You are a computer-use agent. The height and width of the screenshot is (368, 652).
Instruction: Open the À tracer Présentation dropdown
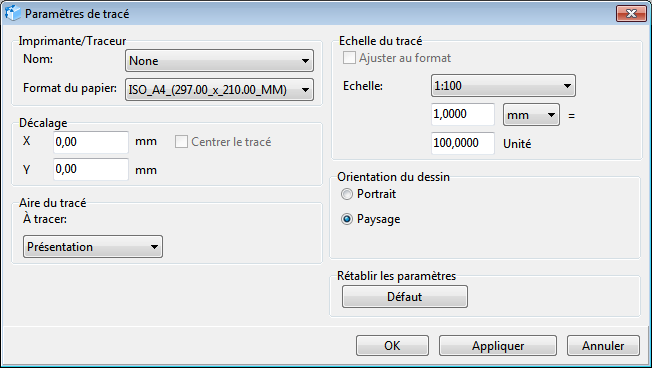(93, 247)
